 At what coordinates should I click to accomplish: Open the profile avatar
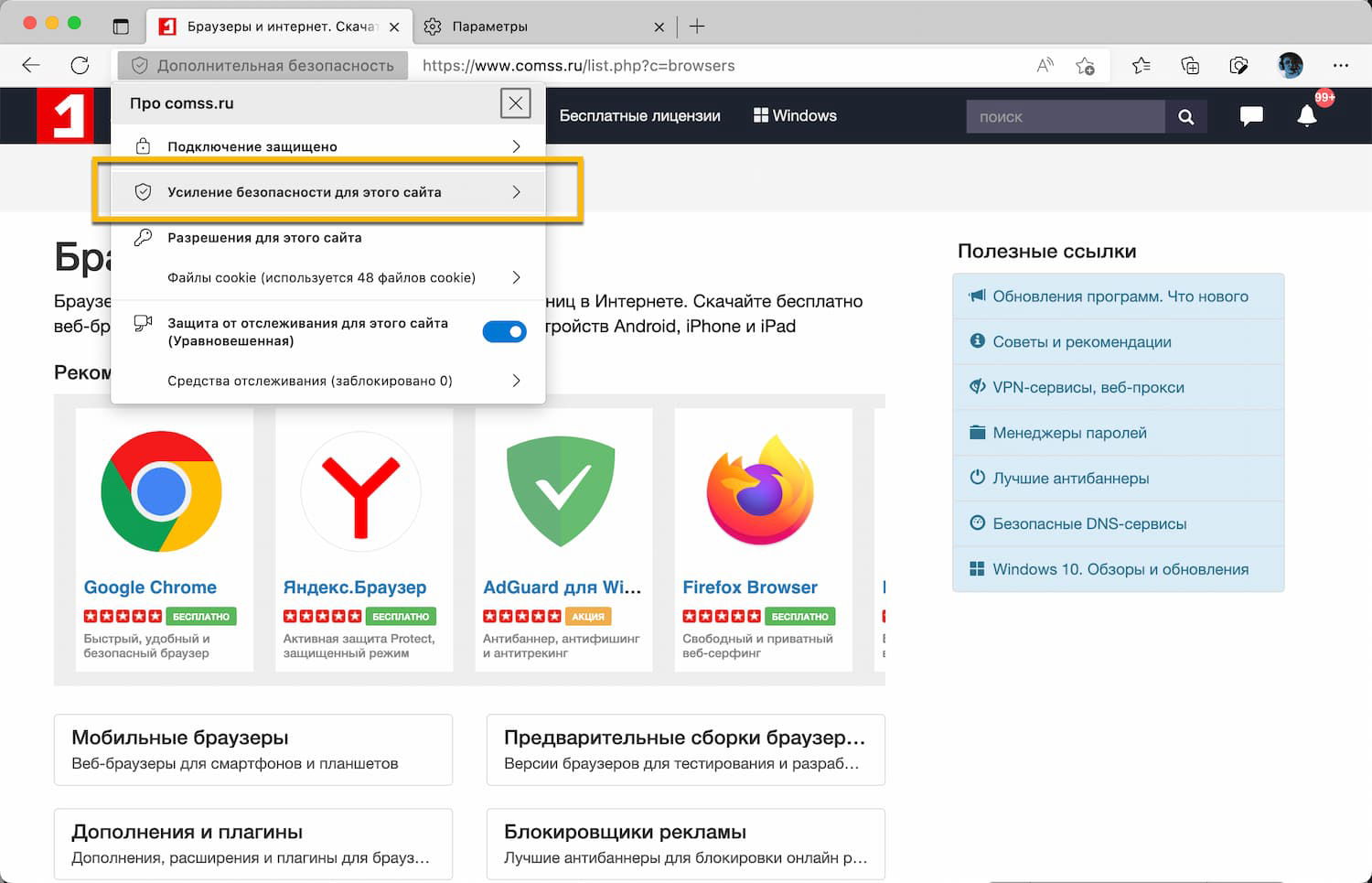coord(1290,65)
